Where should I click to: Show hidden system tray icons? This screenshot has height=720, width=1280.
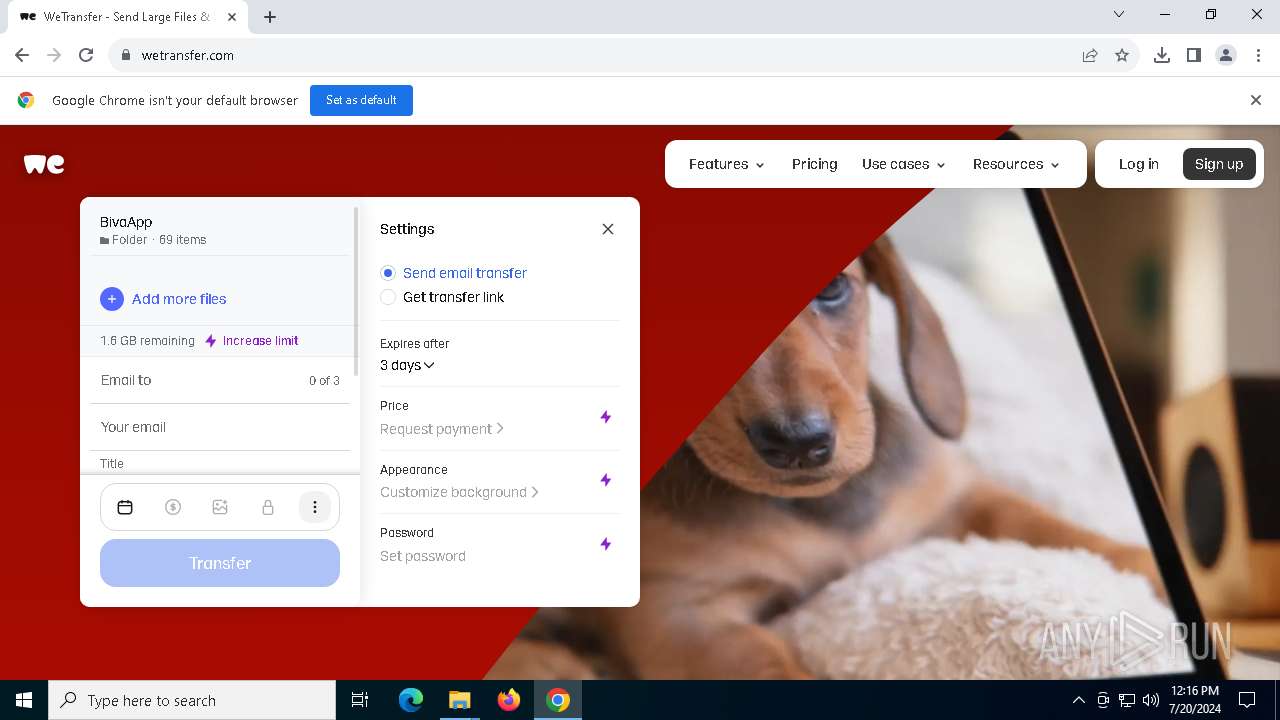(1078, 700)
